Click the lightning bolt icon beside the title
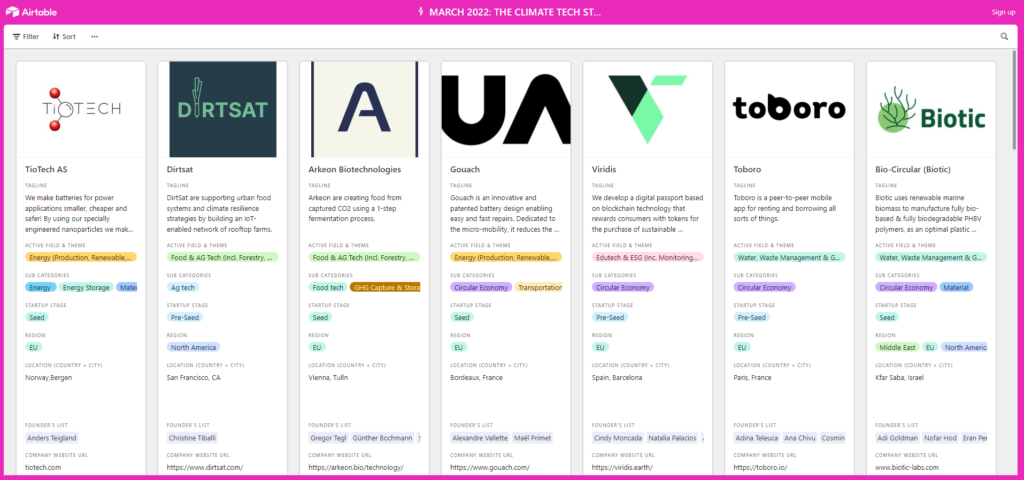 tap(421, 12)
